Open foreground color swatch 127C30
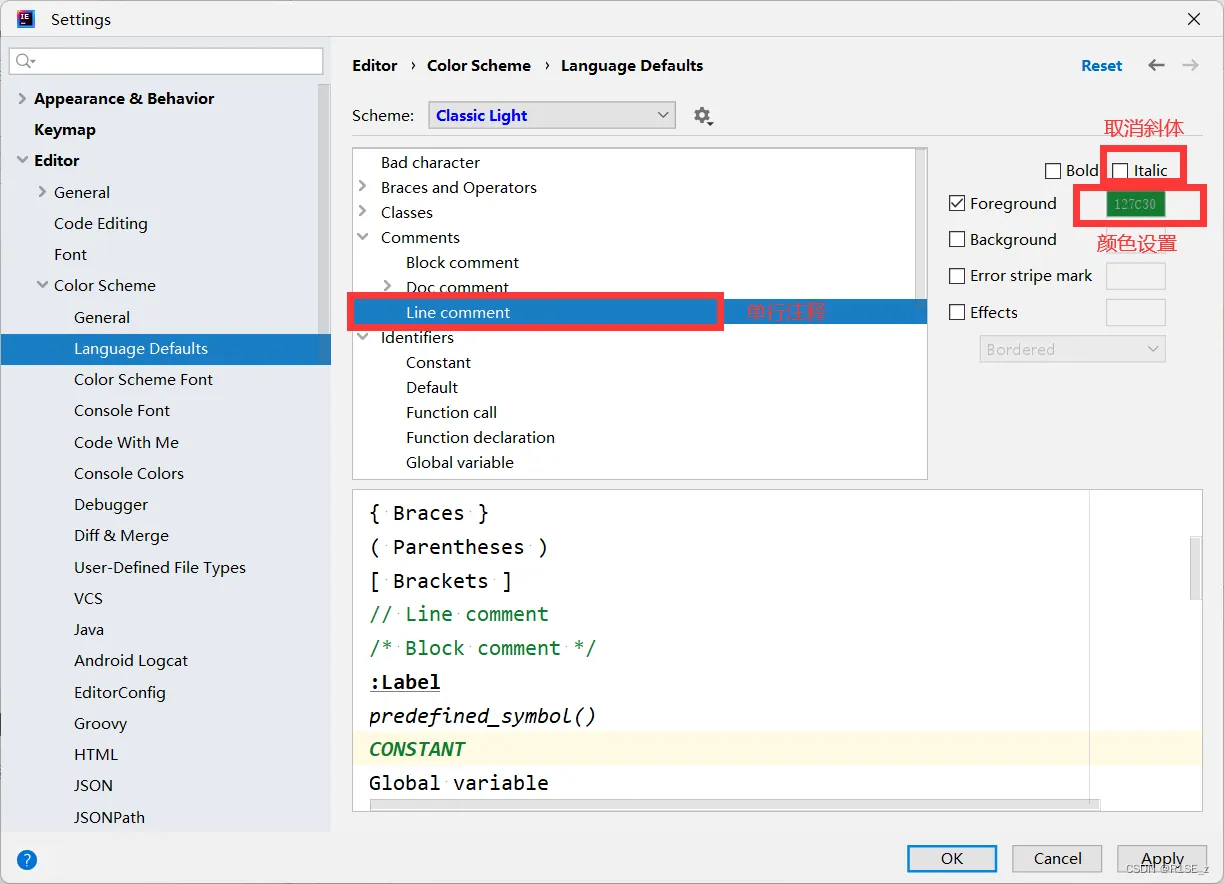Image resolution: width=1224 pixels, height=884 pixels. coord(1135,204)
